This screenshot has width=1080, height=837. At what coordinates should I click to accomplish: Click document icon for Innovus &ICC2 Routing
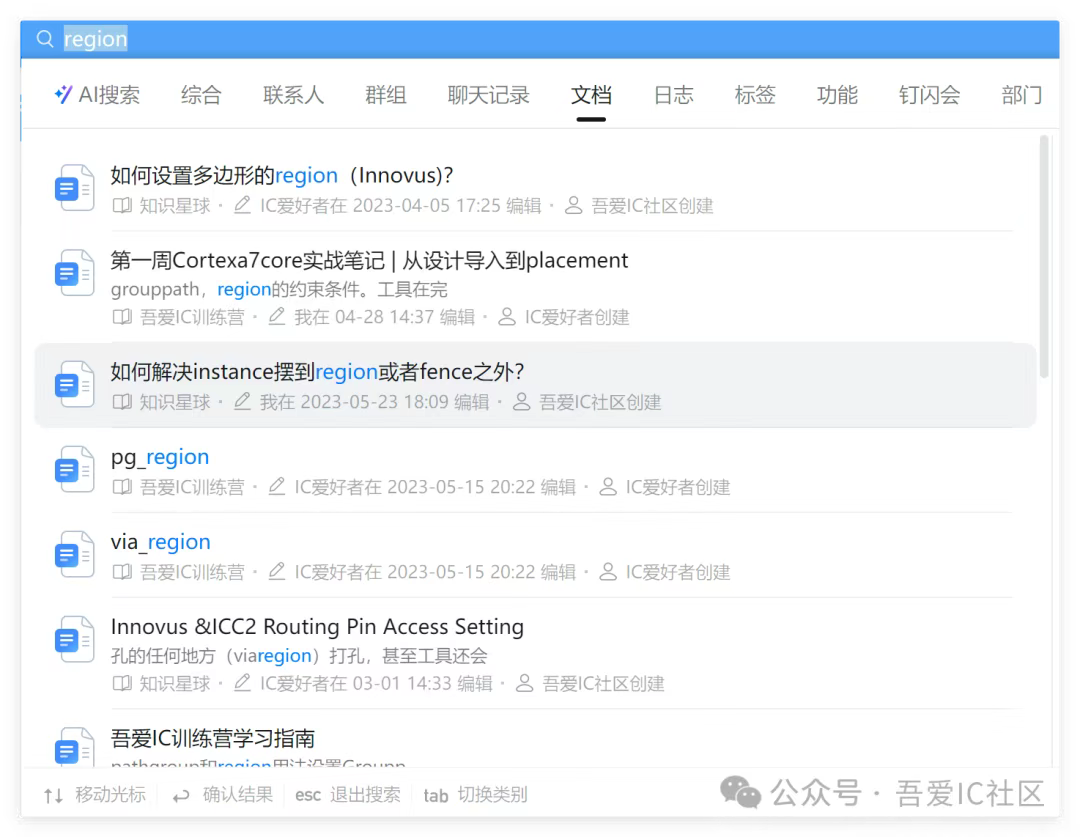click(x=74, y=639)
